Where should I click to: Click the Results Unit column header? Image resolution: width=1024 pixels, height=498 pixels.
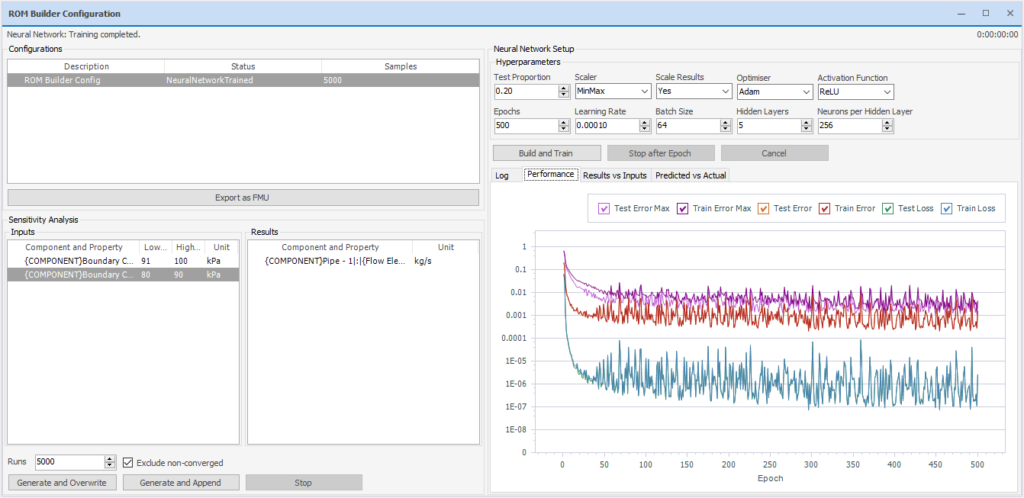coord(445,247)
